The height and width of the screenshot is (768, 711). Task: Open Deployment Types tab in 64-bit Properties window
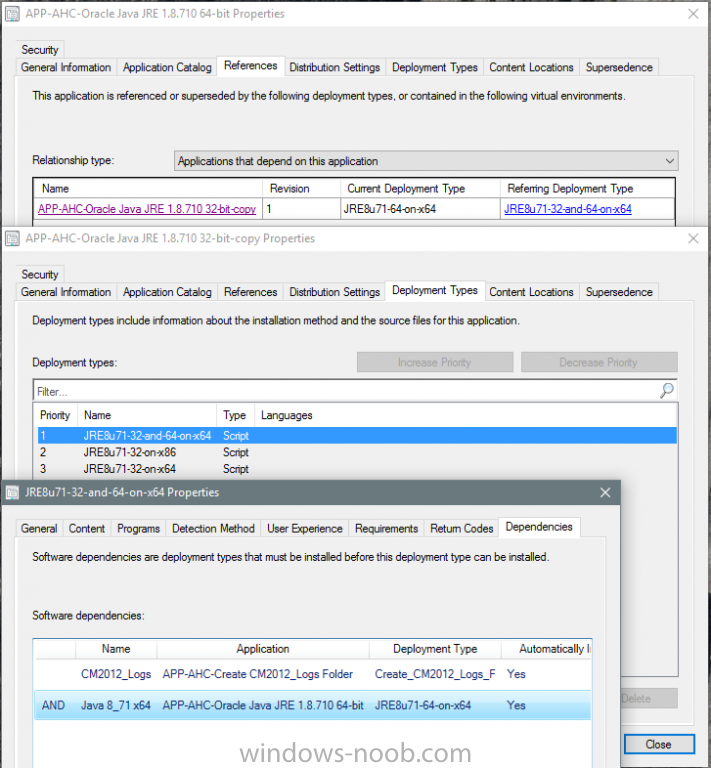pyautogui.click(x=434, y=67)
